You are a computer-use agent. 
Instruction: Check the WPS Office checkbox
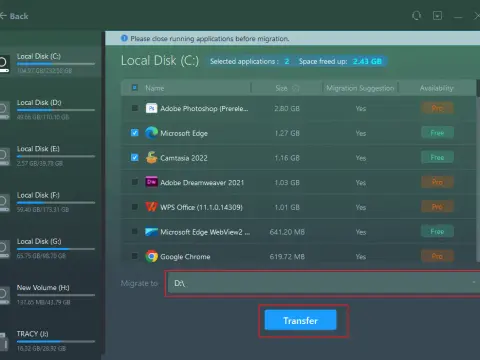click(x=135, y=207)
